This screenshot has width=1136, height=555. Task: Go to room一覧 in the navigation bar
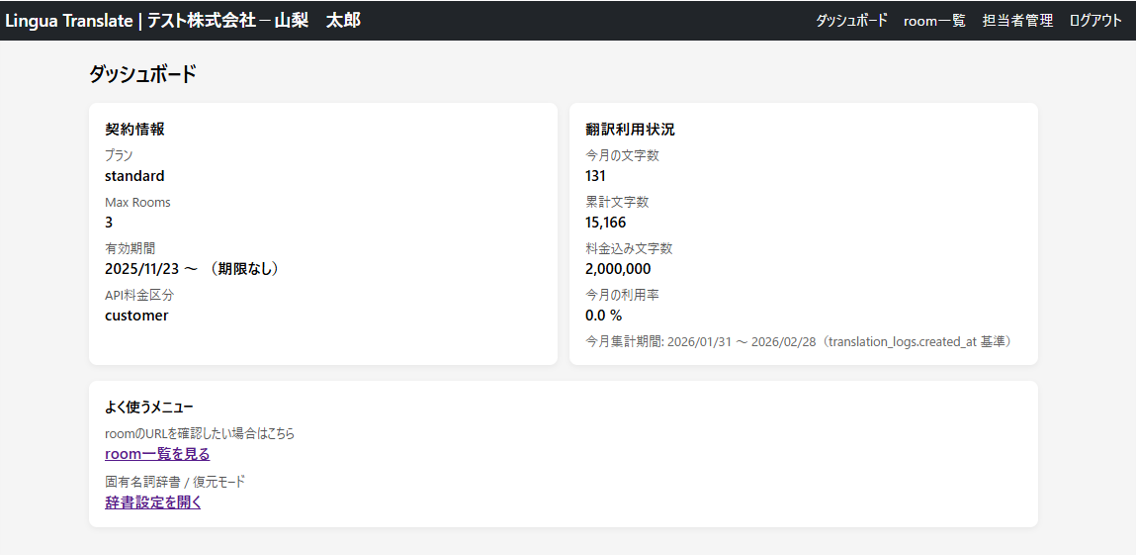[934, 20]
